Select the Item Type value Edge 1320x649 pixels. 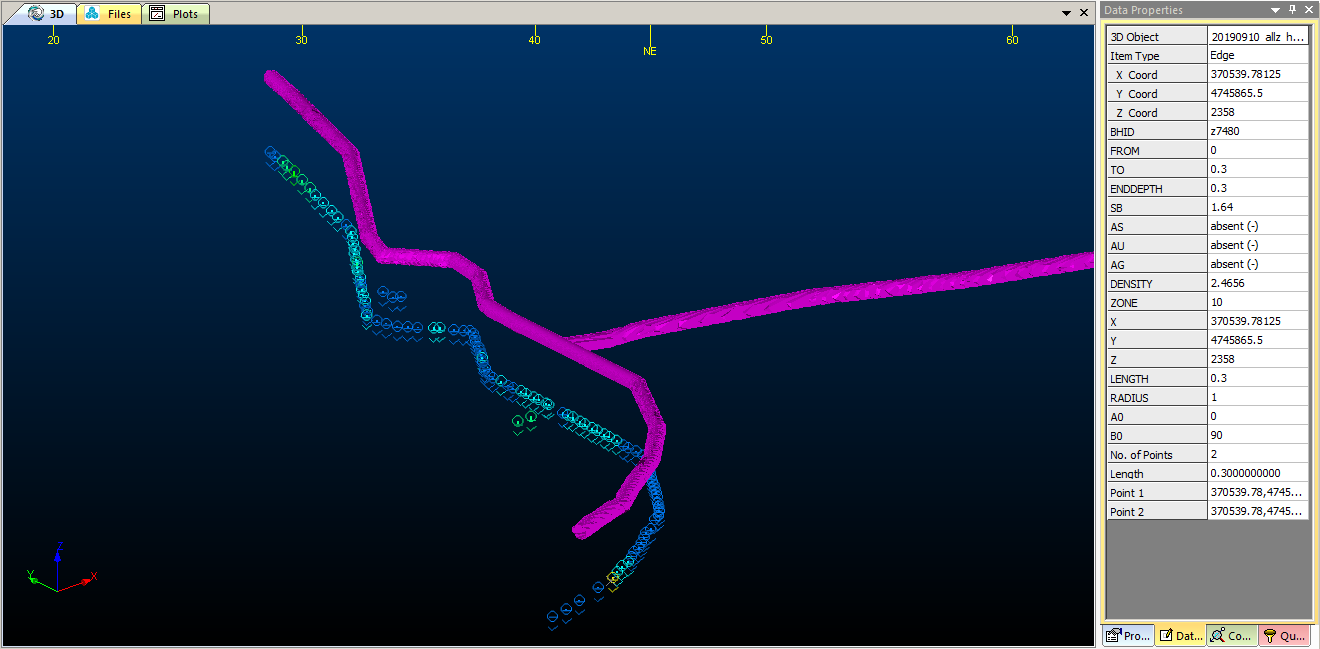[1257, 56]
